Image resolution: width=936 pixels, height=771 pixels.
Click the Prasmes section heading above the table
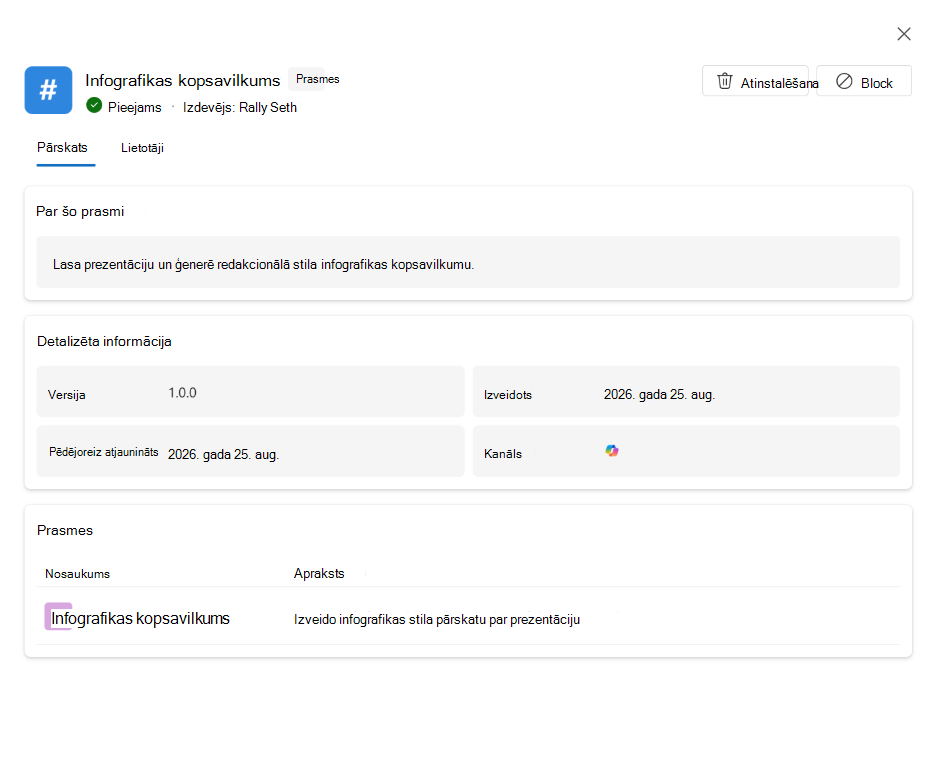point(65,531)
